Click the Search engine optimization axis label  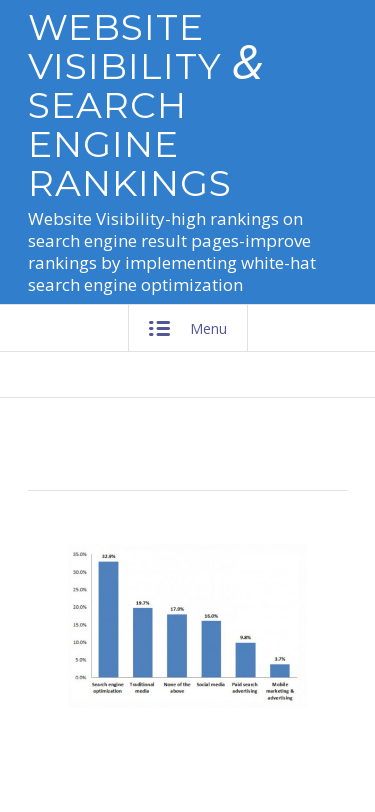tap(108, 688)
